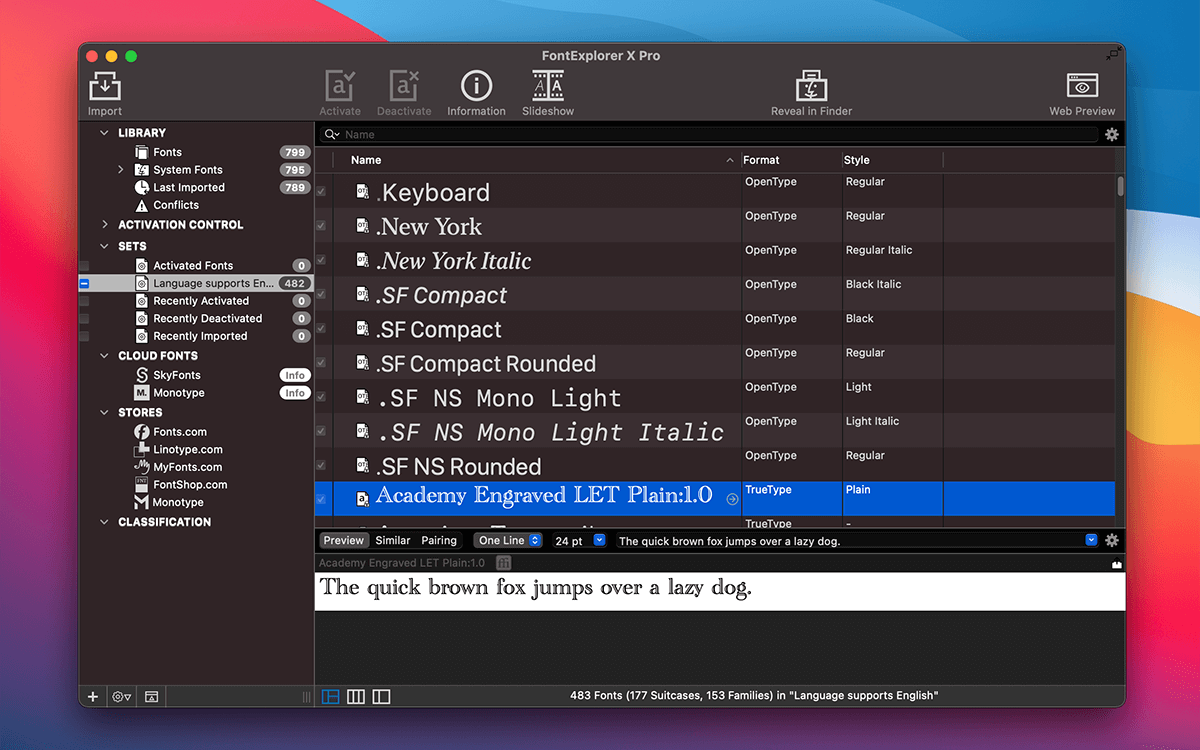Expand the ACTIVATION CONTROL section
Viewport: 1200px width, 750px height.
pos(105,225)
